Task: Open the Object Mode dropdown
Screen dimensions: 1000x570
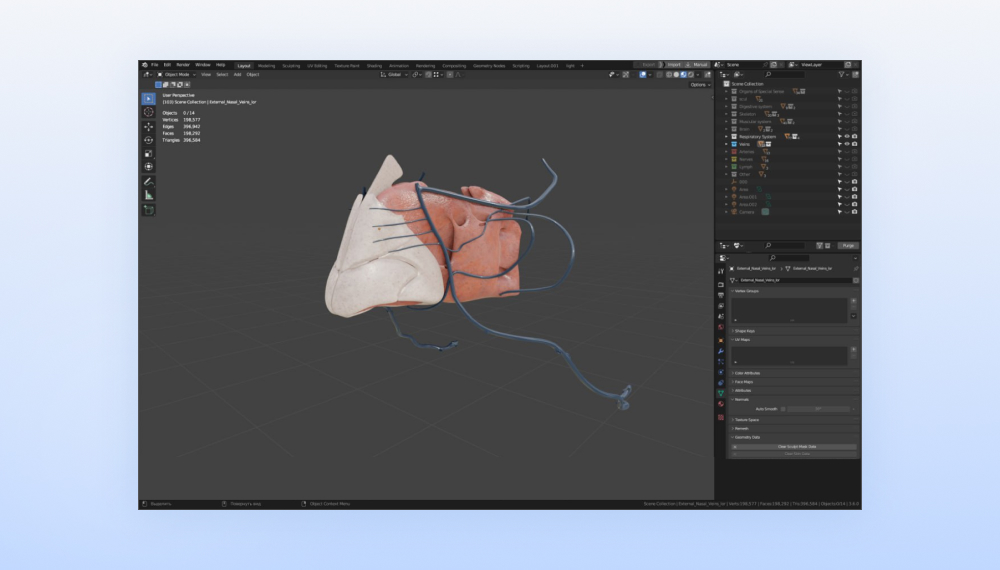Action: [177, 75]
